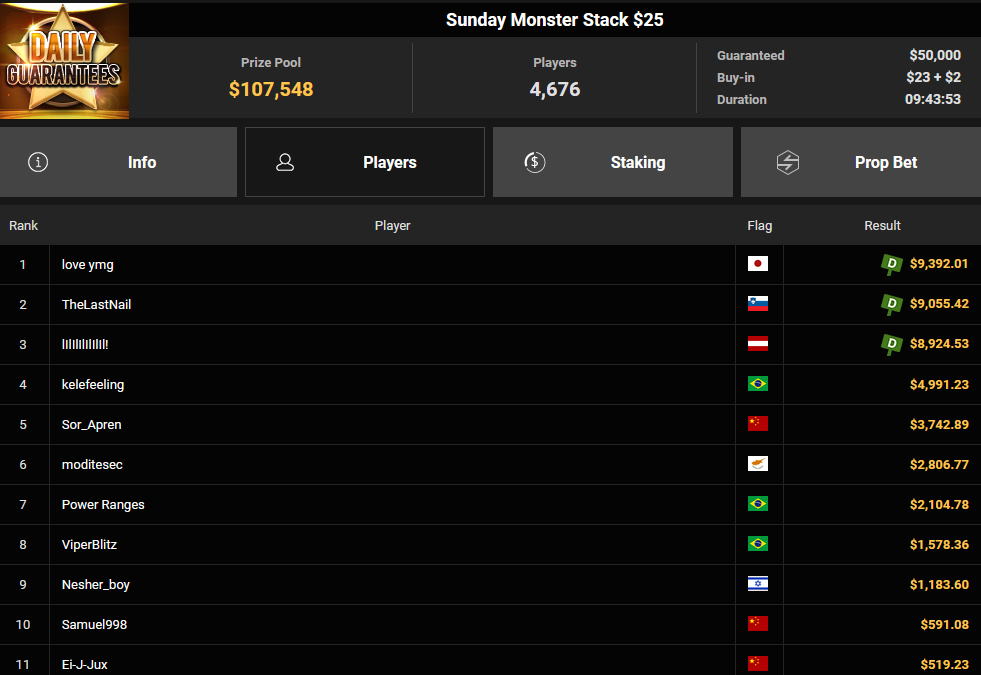Click the green D badge beside $9,055.42
The height and width of the screenshot is (675, 981).
pos(892,304)
